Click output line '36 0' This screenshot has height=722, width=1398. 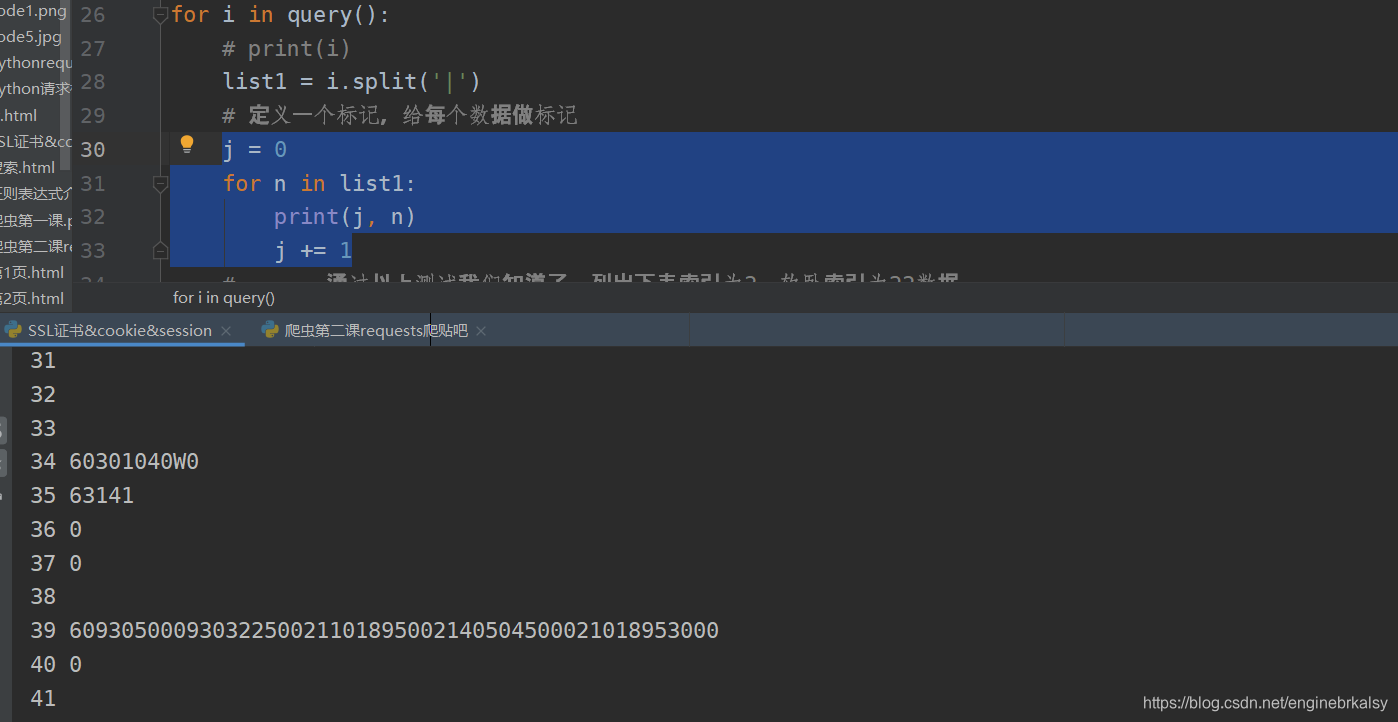(56, 530)
